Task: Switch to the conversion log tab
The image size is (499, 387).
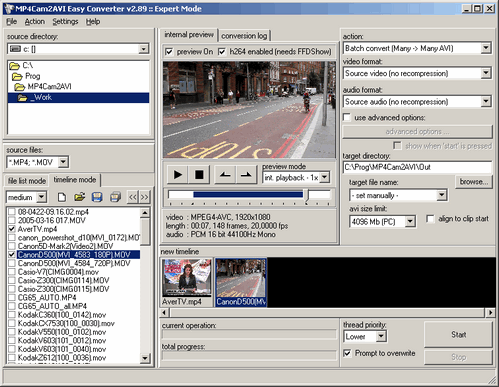Action: pos(244,36)
